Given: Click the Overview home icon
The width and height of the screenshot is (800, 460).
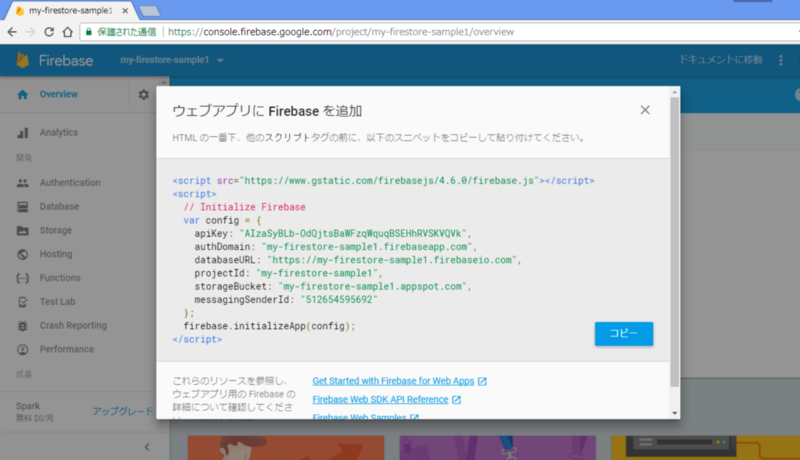Looking at the screenshot, I should tap(22, 94).
